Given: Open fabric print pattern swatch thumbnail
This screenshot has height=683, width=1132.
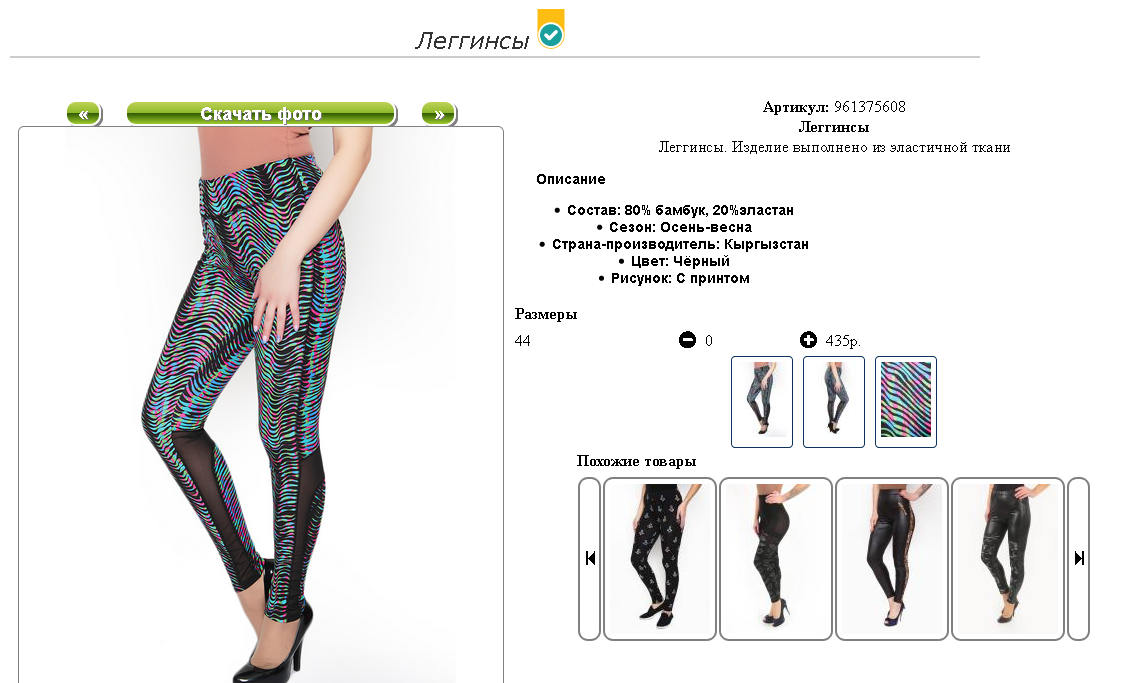Looking at the screenshot, I should [906, 401].
